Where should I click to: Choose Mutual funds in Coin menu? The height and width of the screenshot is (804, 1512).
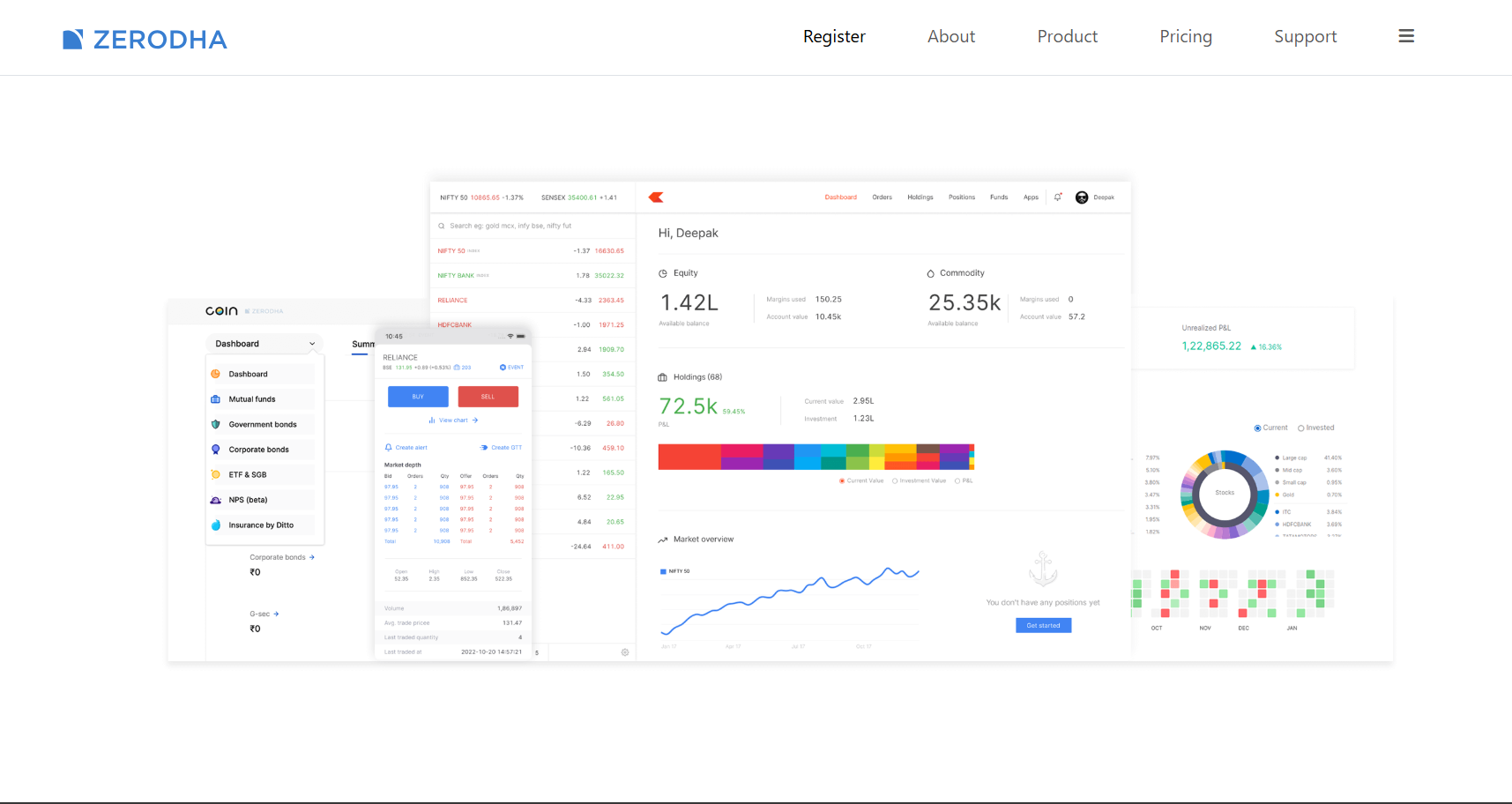263,399
